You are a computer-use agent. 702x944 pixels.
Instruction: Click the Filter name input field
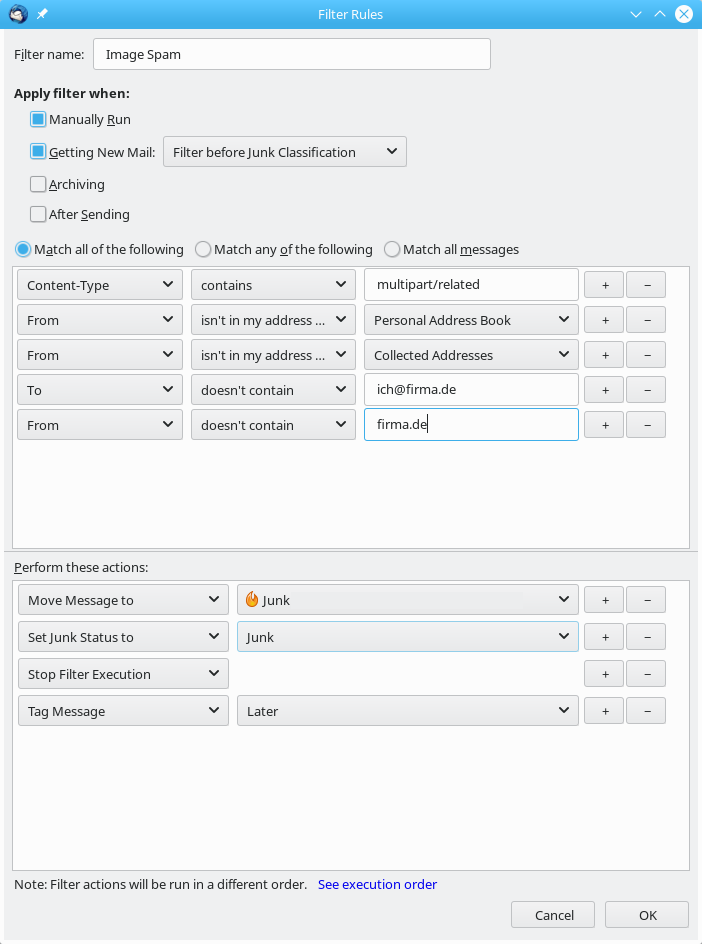pos(292,54)
